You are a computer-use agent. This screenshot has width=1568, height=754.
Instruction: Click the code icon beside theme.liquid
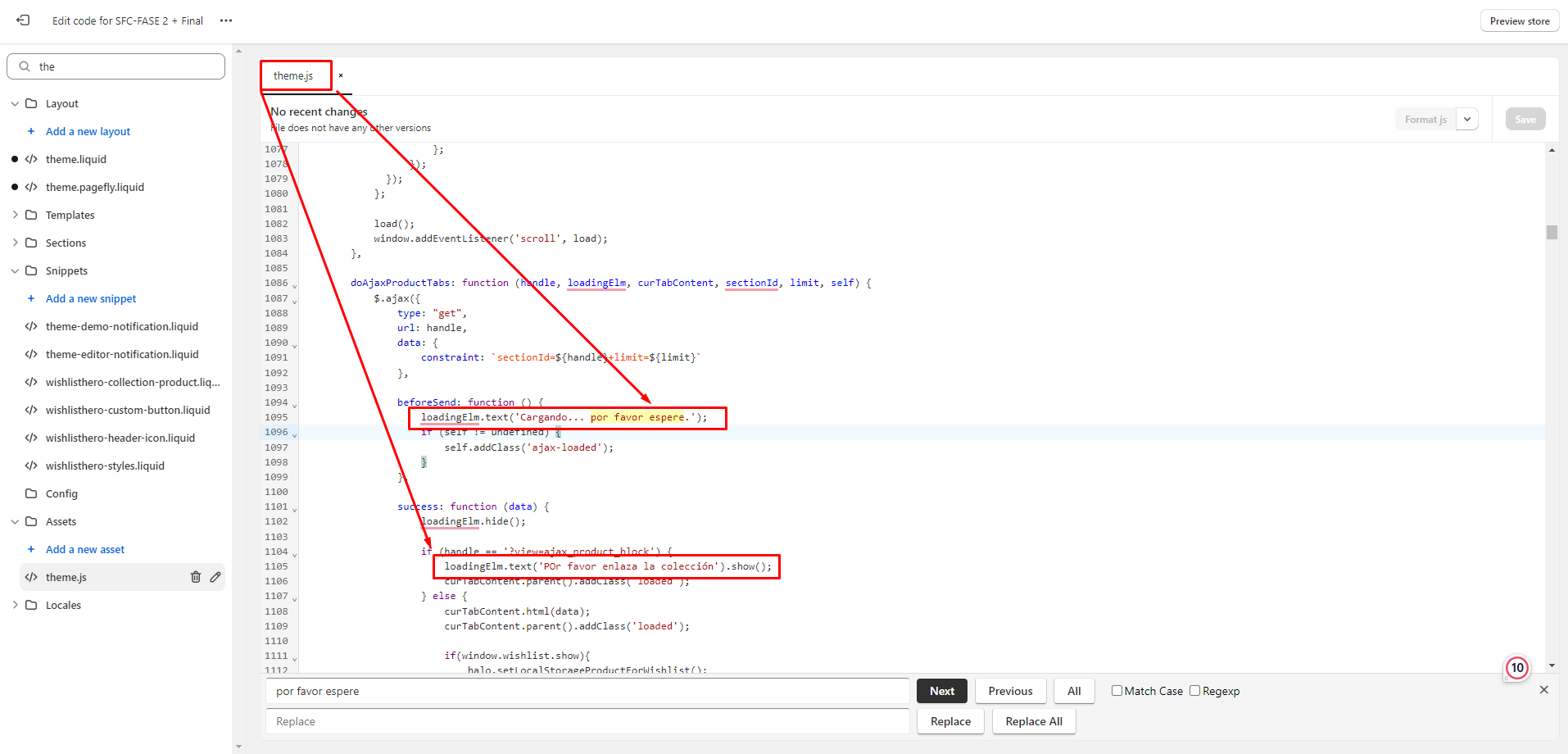point(31,159)
